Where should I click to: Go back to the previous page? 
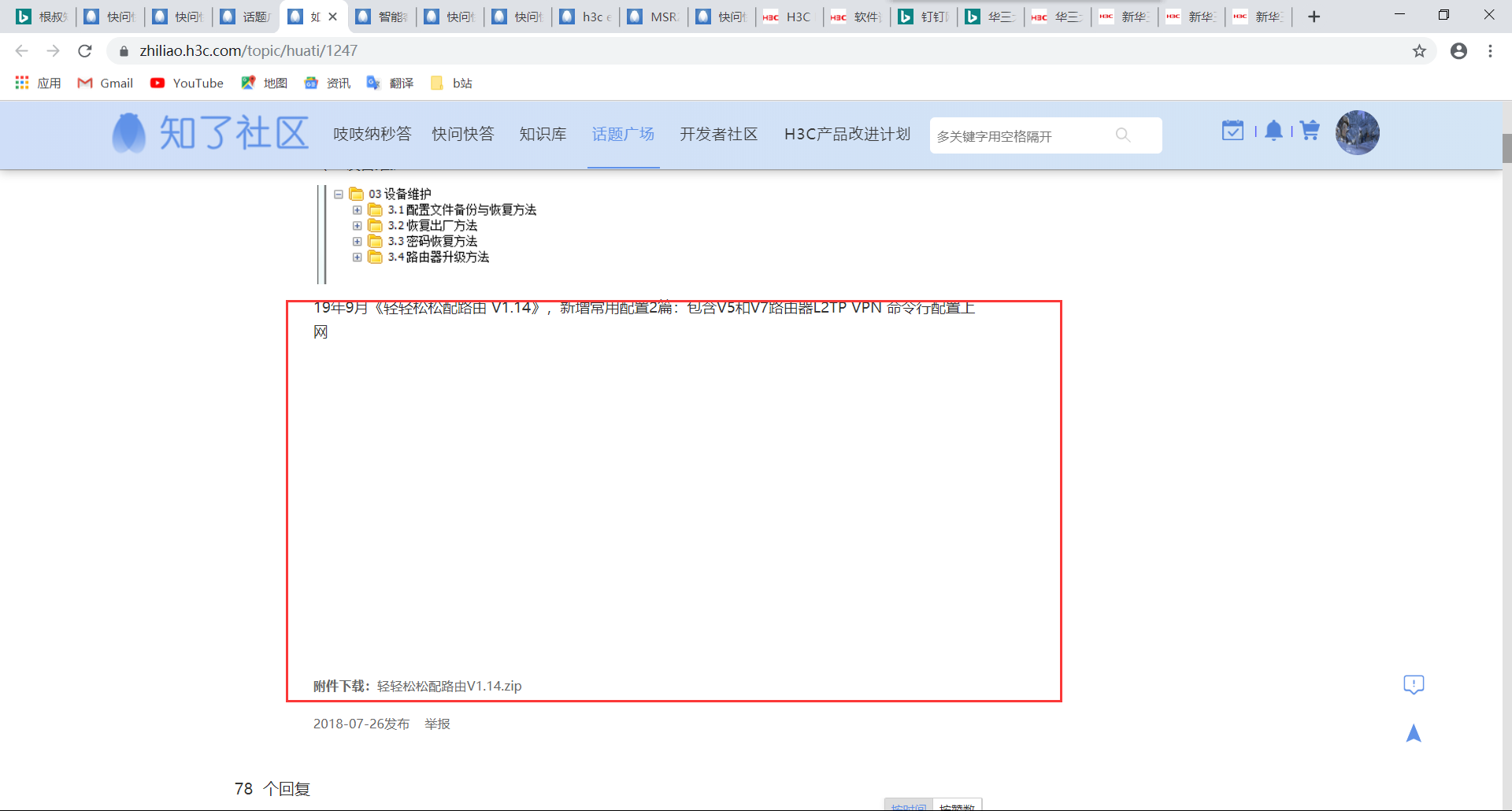pyautogui.click(x=21, y=50)
